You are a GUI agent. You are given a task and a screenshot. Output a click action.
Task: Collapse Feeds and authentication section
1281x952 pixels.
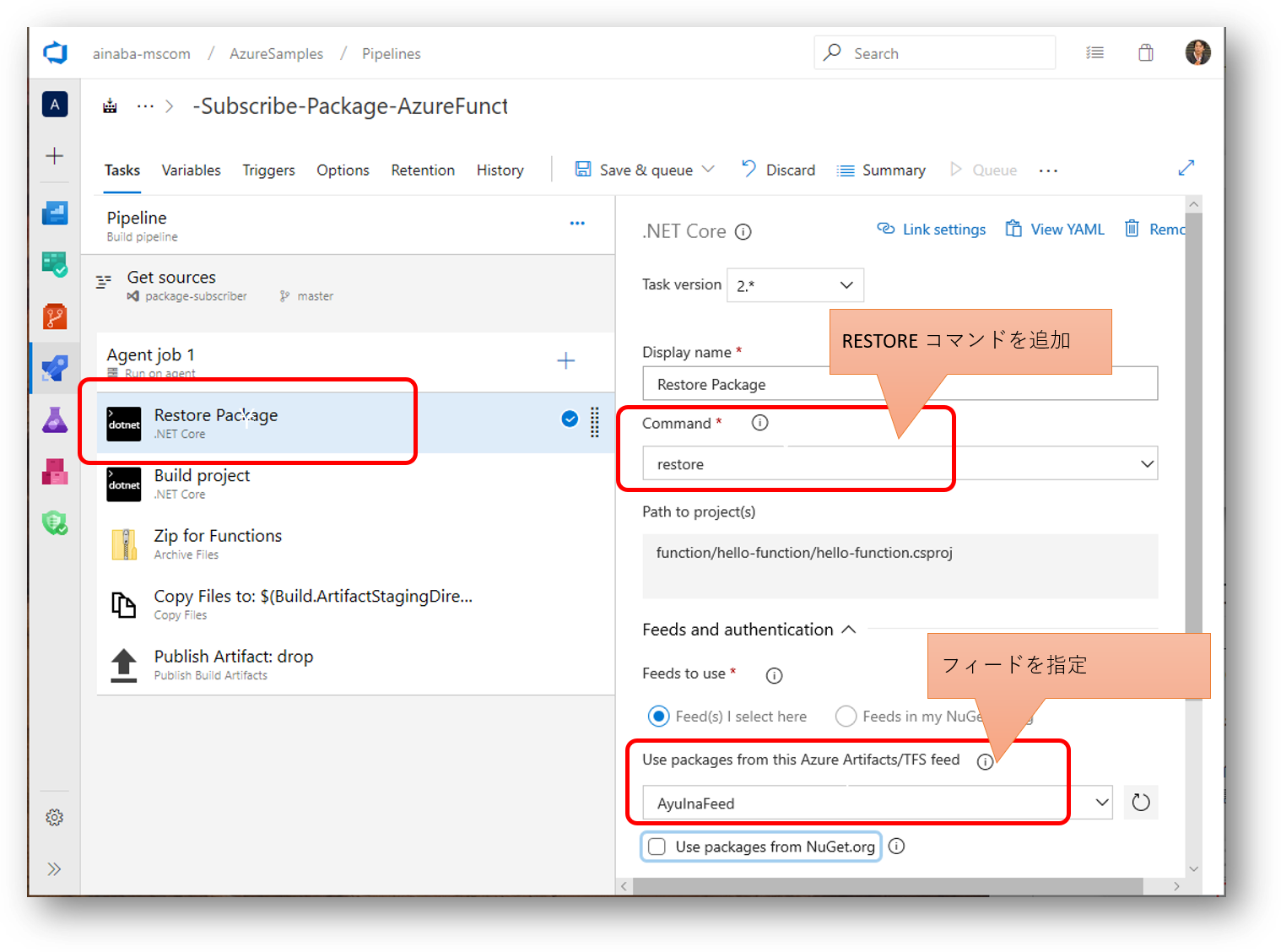pos(849,630)
